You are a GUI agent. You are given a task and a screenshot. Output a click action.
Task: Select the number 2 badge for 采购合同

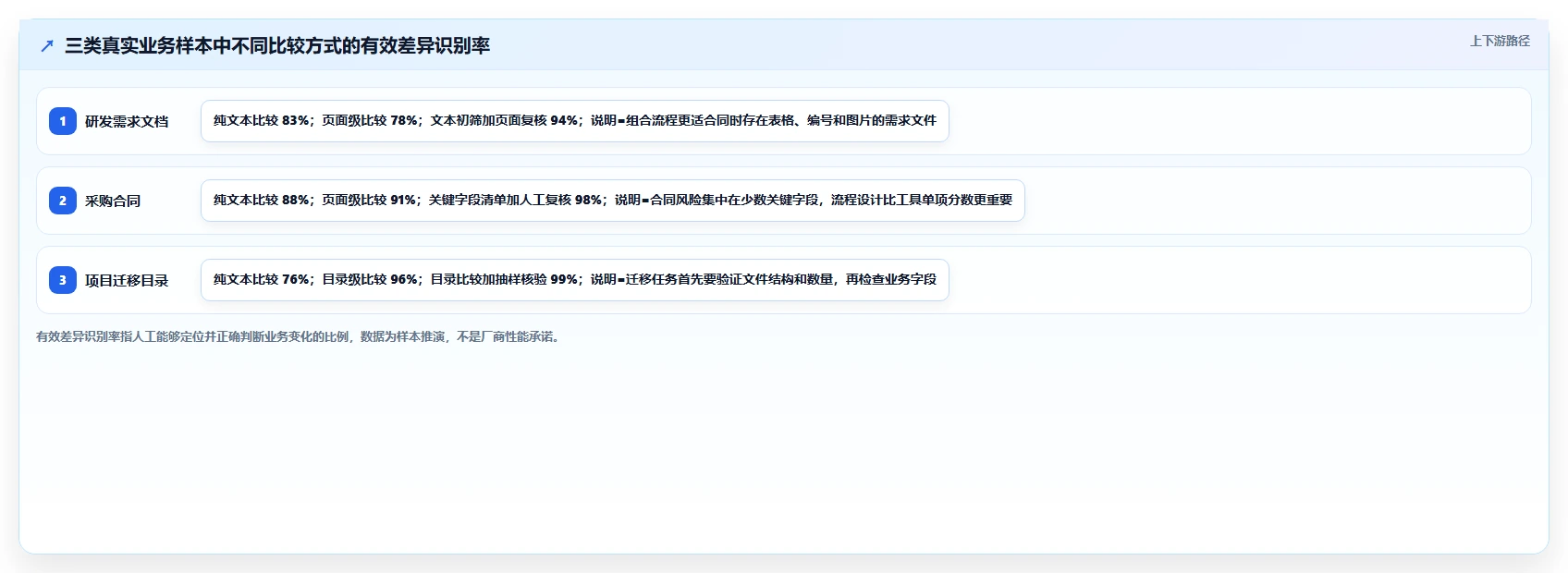tap(63, 201)
